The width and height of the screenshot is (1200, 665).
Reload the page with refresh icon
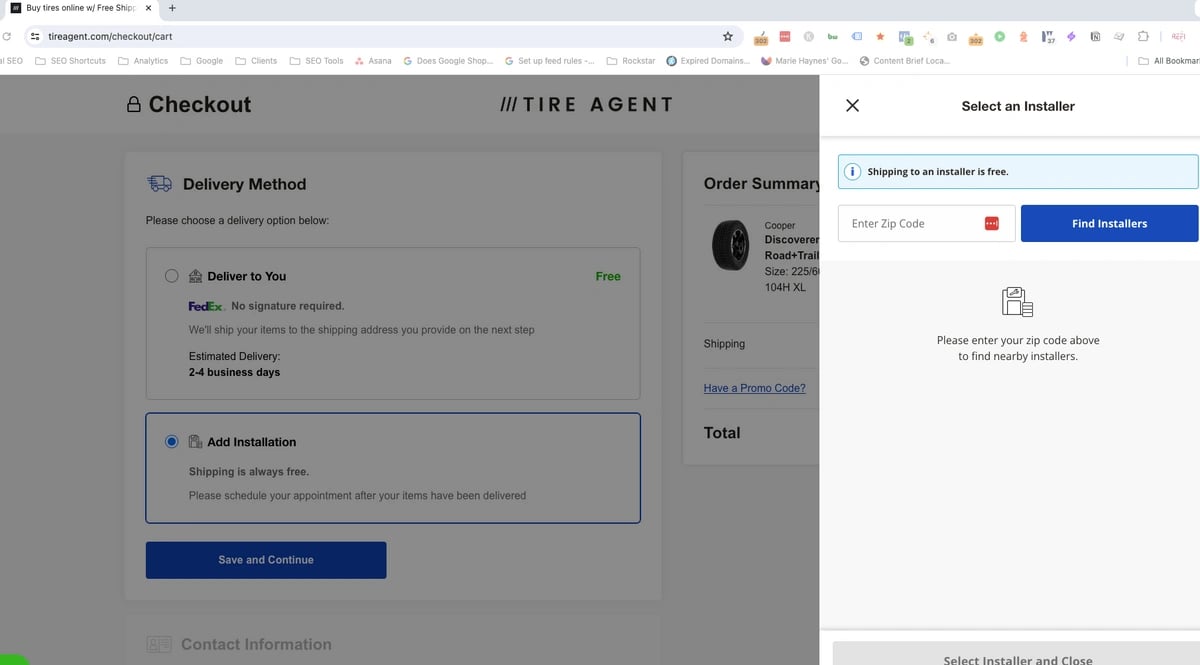coord(8,36)
